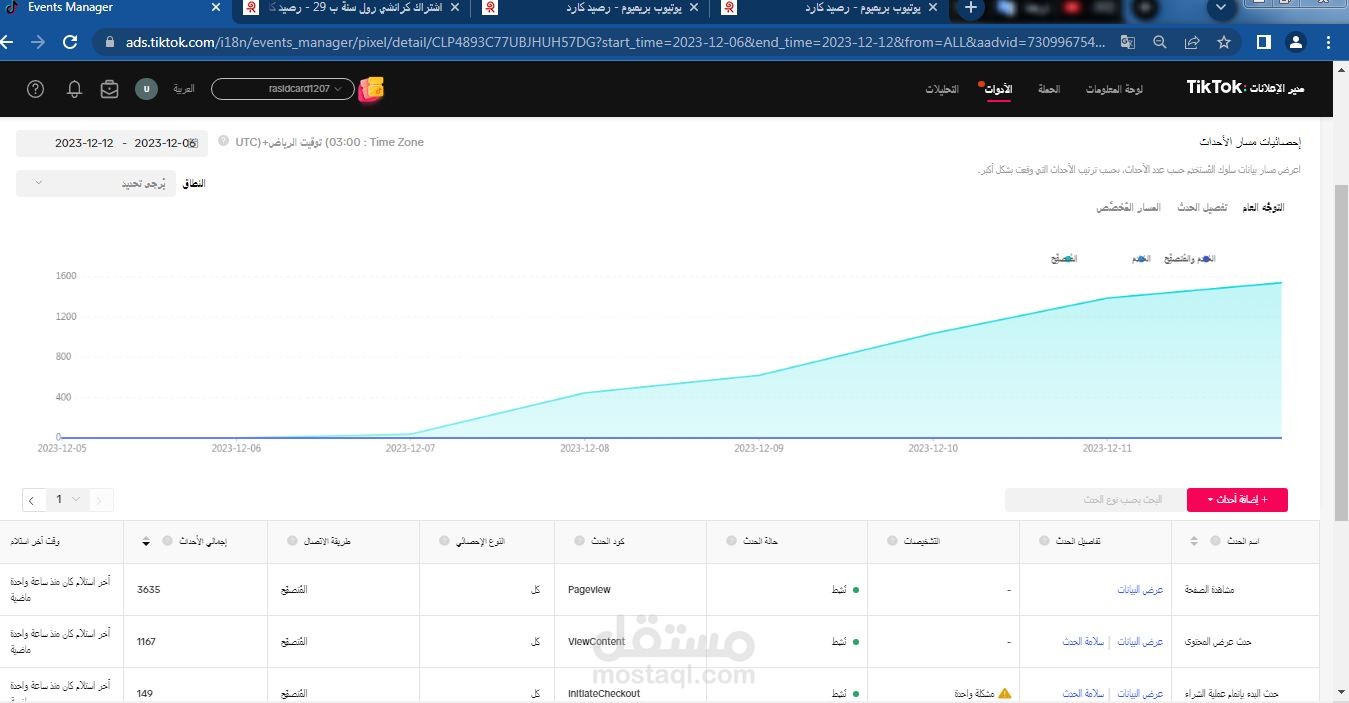1349x703 pixels.
Task: Click info icon on تفاصيل الحدث column
Action: pyautogui.click(x=1046, y=541)
